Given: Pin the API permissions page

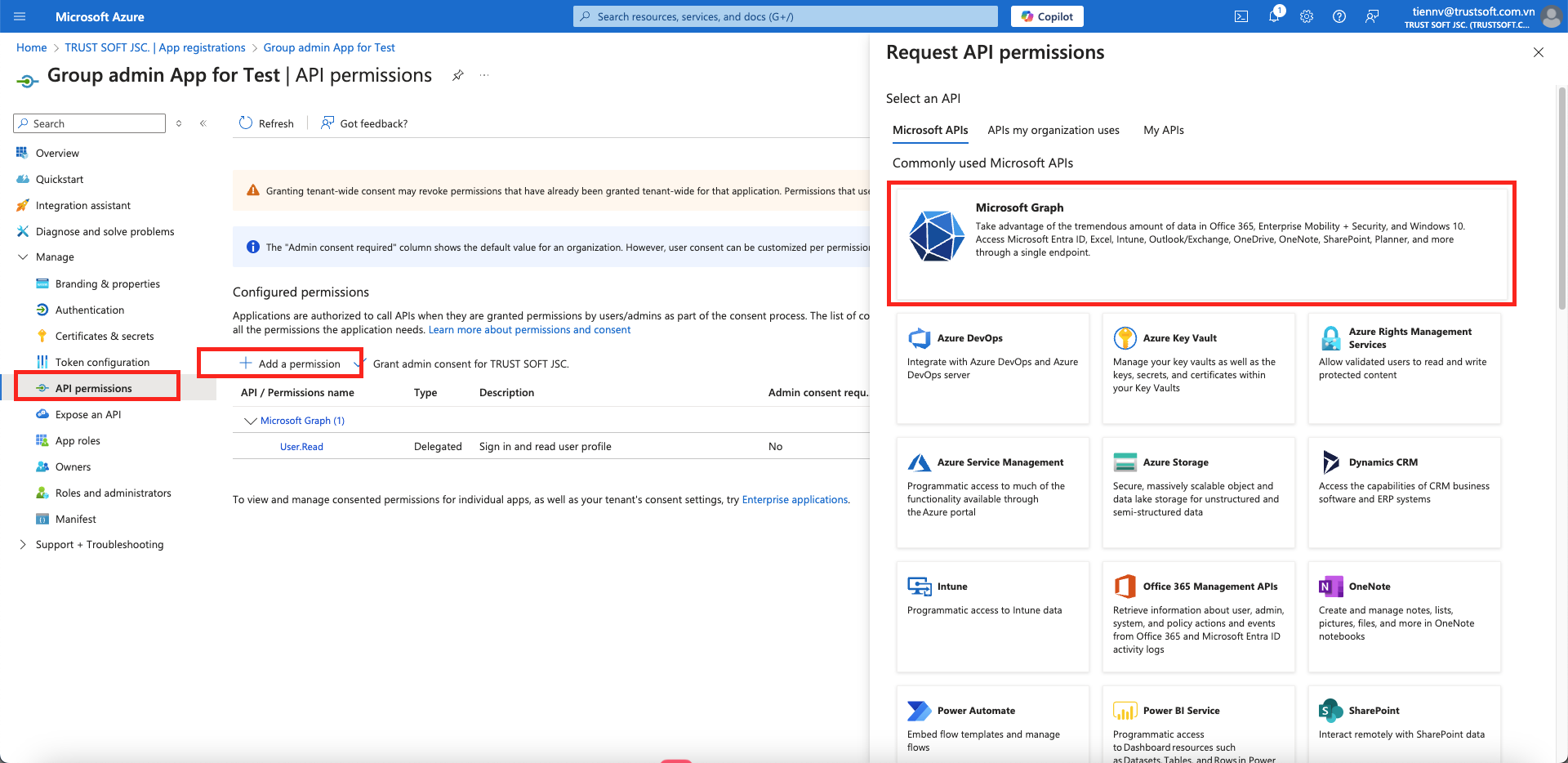Looking at the screenshot, I should (458, 75).
